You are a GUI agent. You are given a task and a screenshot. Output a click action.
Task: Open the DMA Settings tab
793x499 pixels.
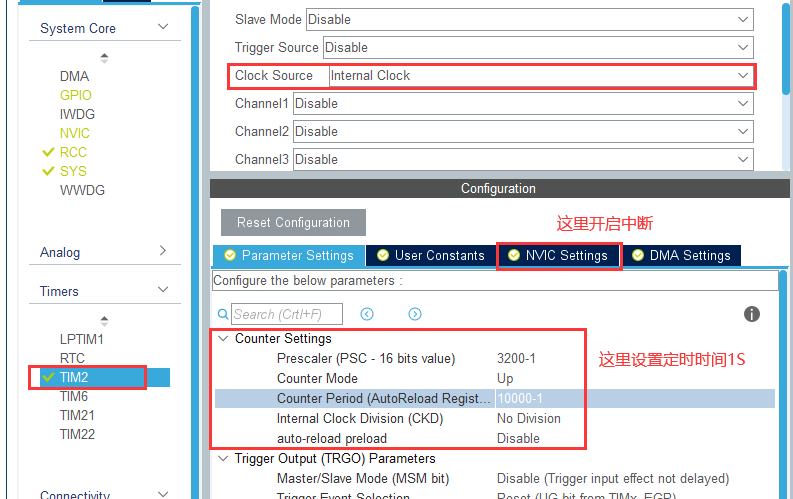[x=682, y=255]
